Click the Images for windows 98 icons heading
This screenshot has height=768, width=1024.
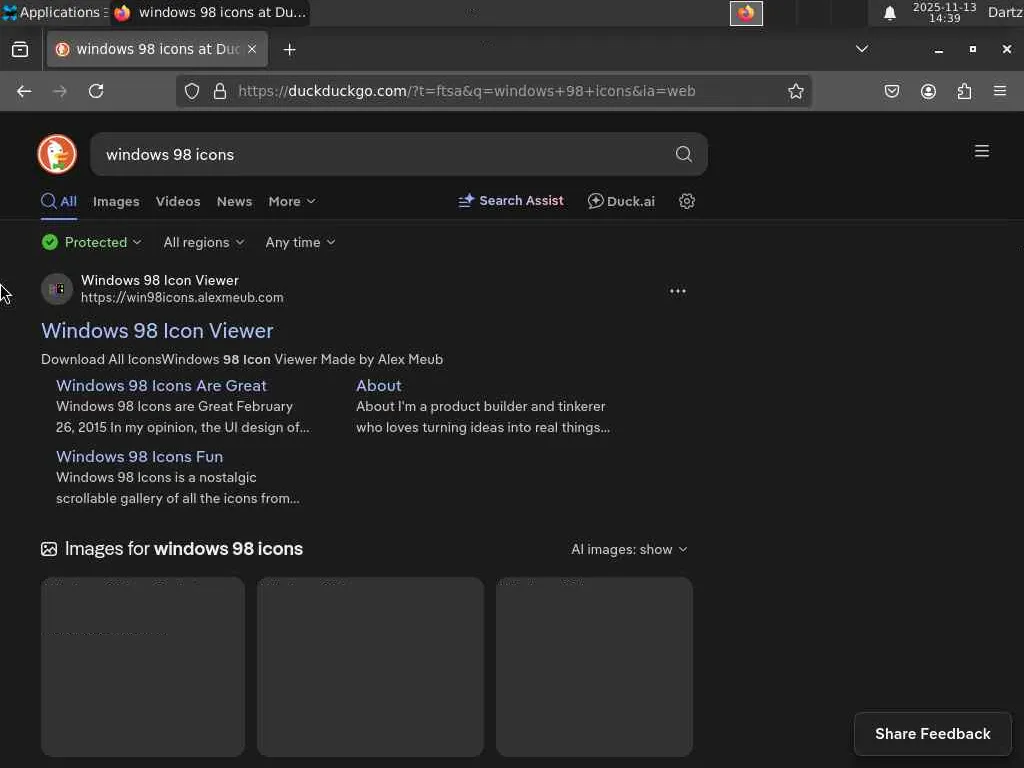point(184,549)
